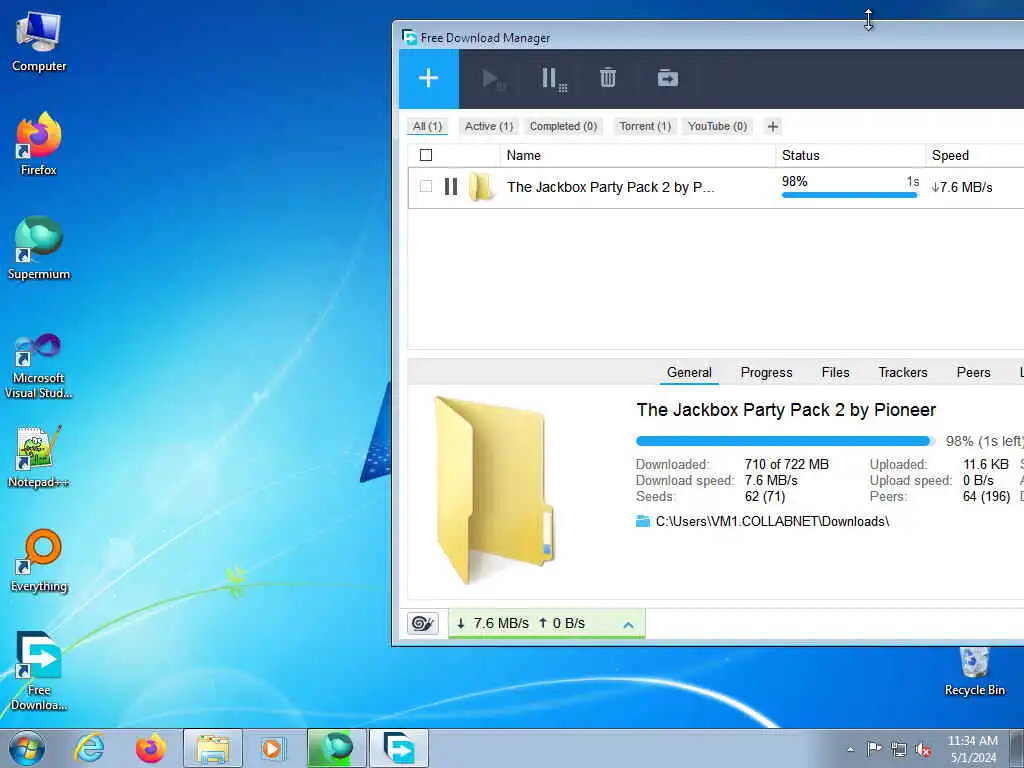The width and height of the screenshot is (1024, 768).
Task: Click the 11.6 KB uploaded value
Action: coord(986,464)
